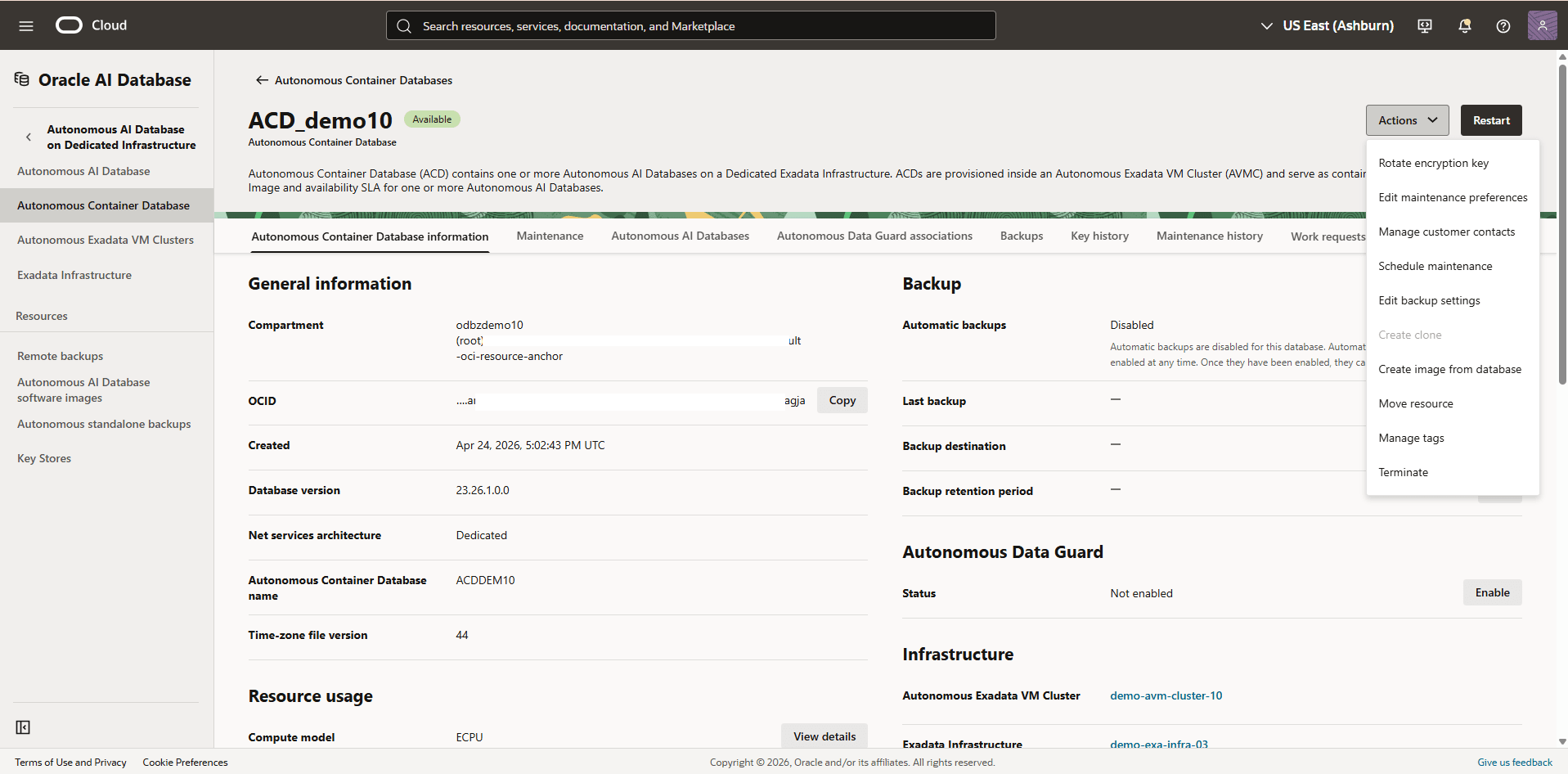The image size is (1568, 774).
Task: Open the notifications bell
Action: tap(1465, 26)
